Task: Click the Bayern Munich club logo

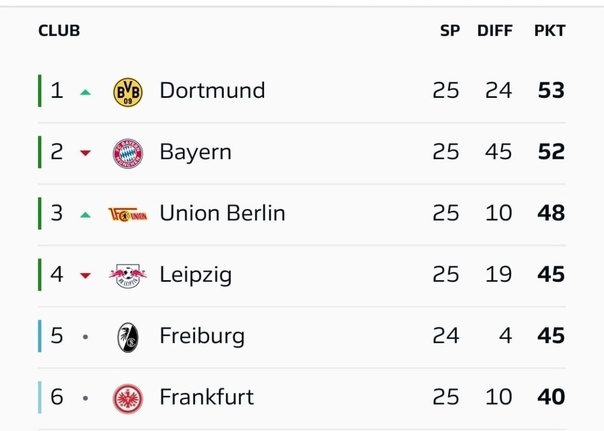Action: click(x=128, y=152)
